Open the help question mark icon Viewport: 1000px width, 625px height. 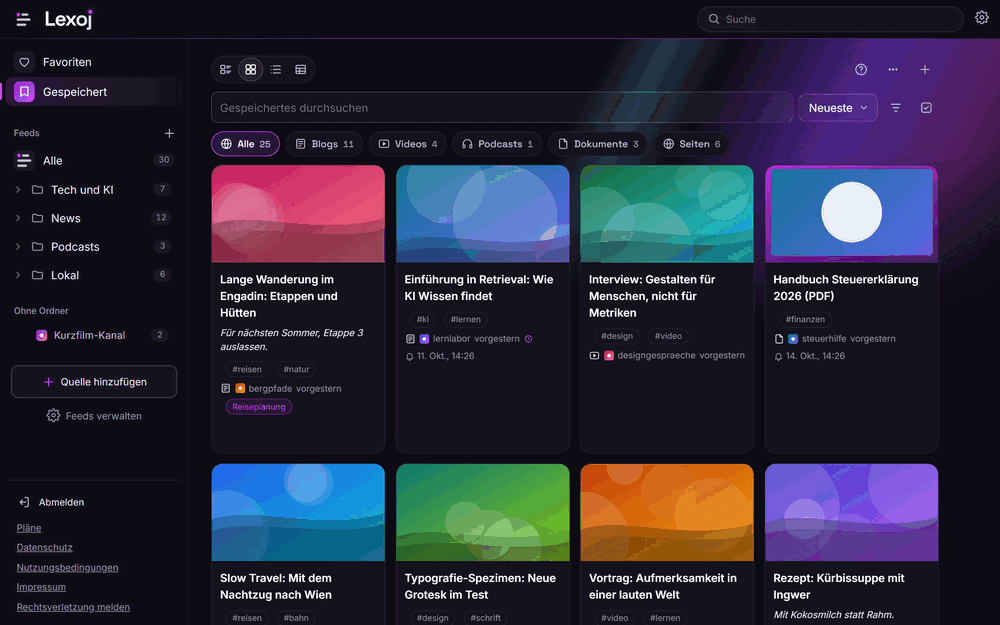click(861, 70)
